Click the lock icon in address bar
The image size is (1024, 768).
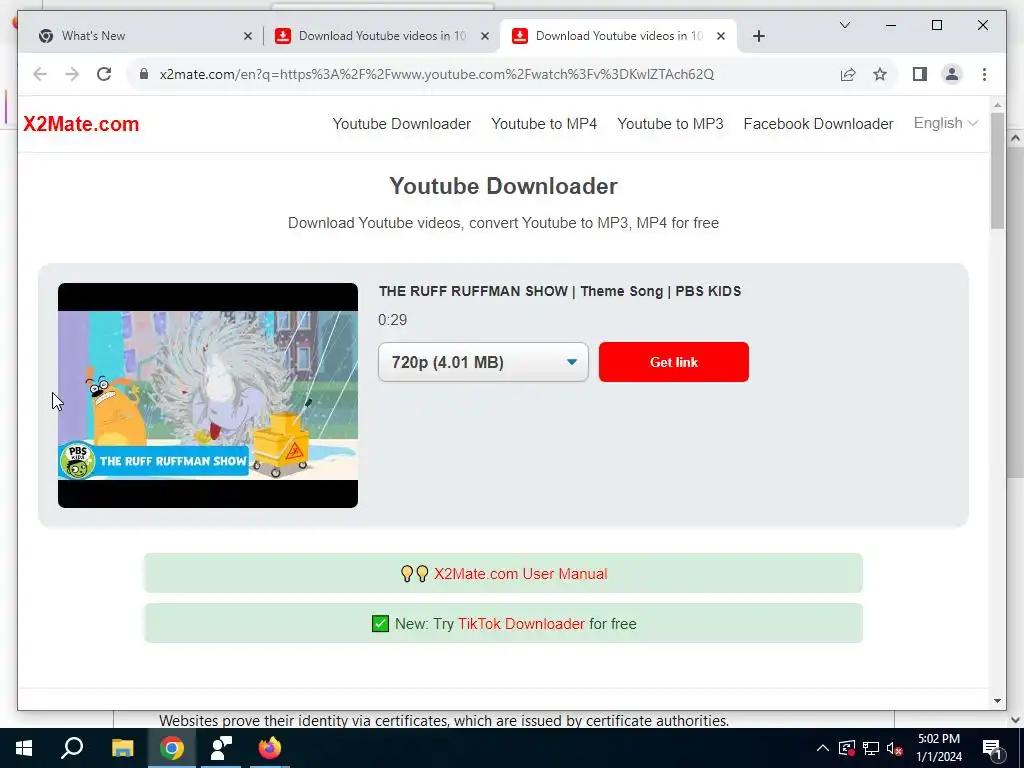[144, 74]
